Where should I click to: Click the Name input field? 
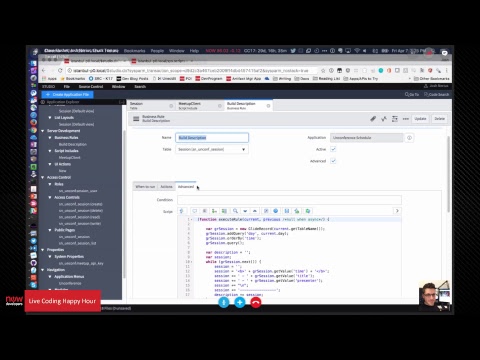point(212,138)
